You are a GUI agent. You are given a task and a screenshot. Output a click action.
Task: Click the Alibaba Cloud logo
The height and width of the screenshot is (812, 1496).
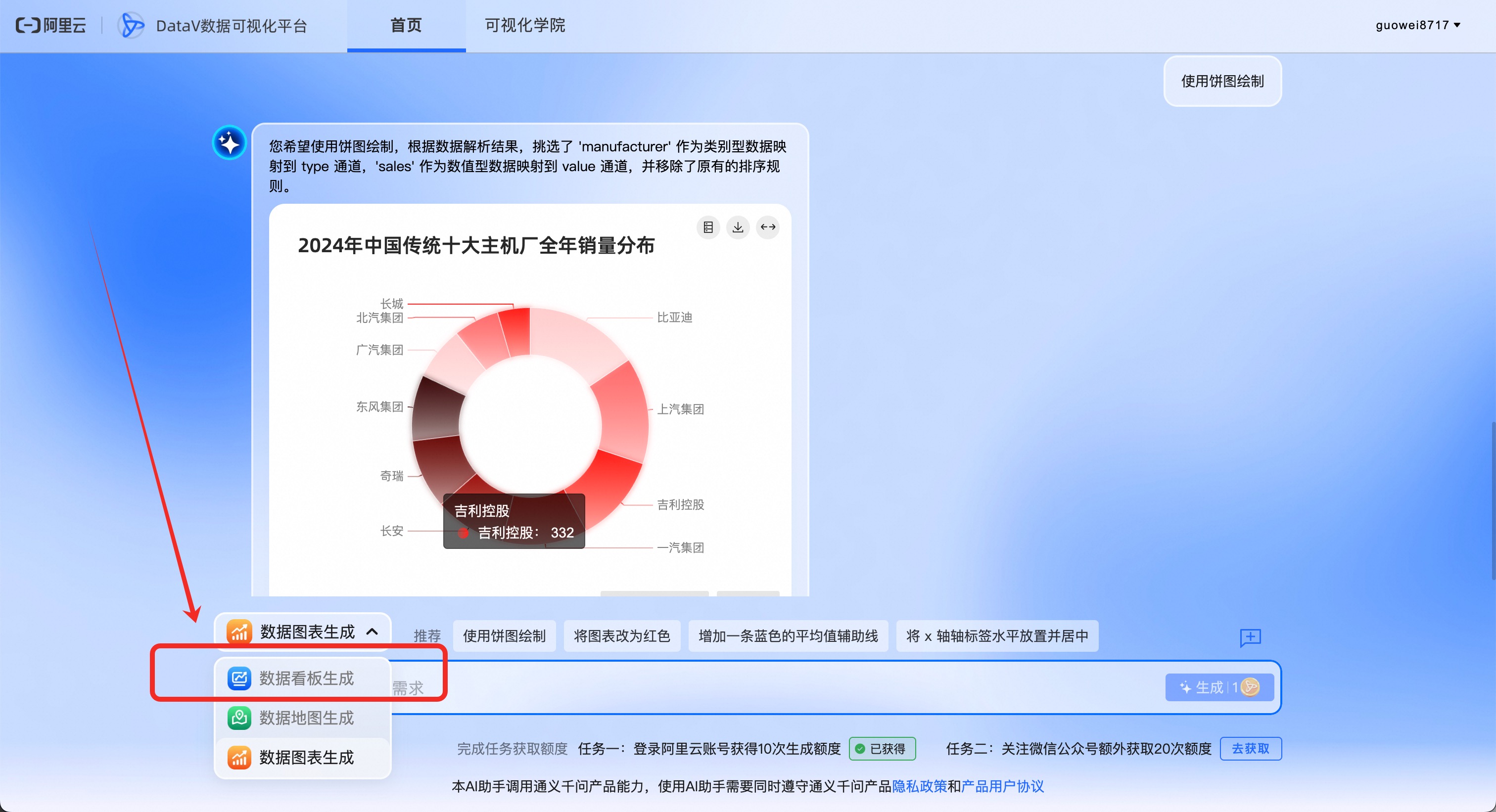pos(51,26)
